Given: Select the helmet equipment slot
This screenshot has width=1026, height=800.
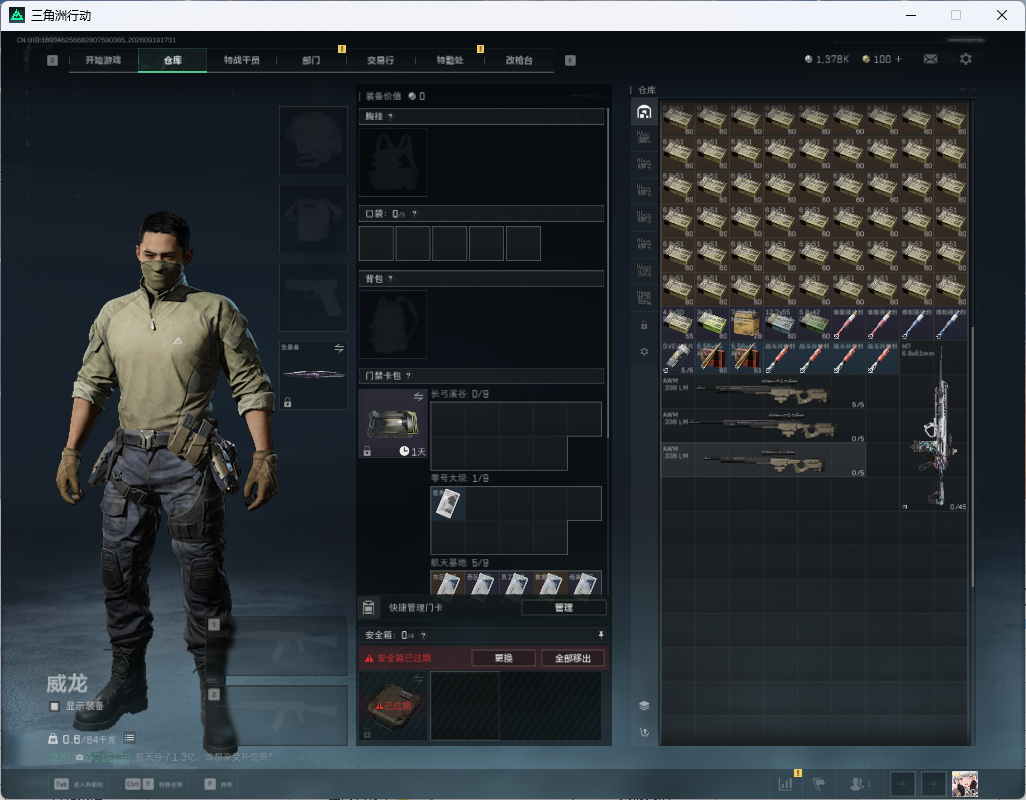Looking at the screenshot, I should (313, 141).
